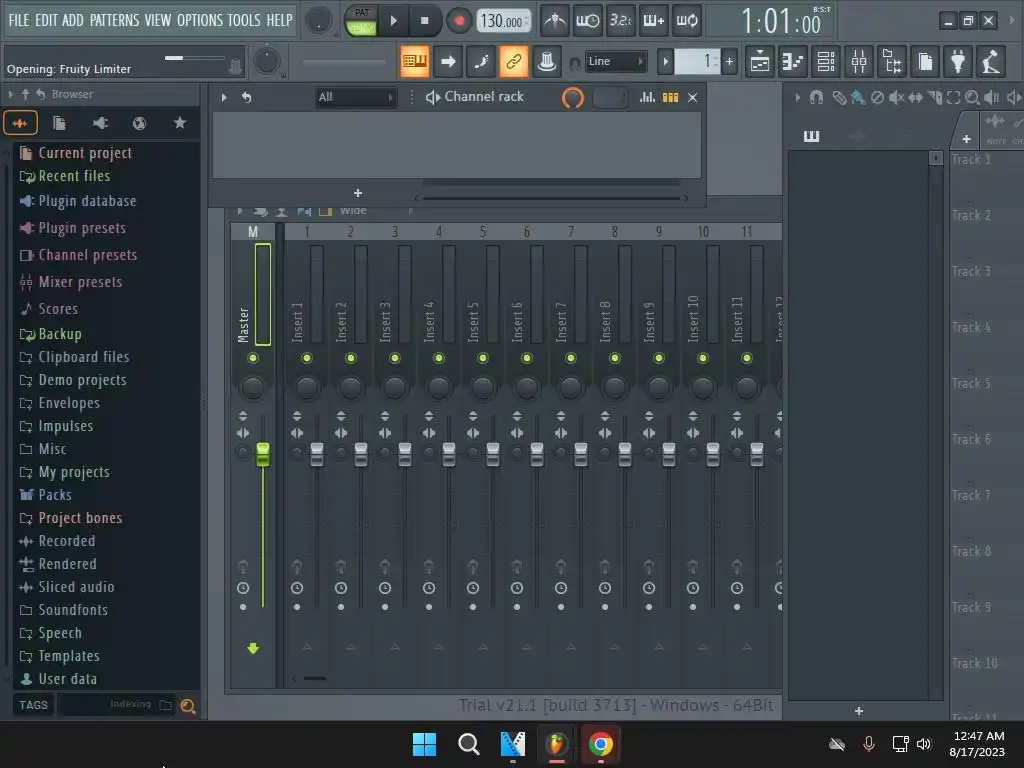The width and height of the screenshot is (1024, 768).
Task: Toggle the metronome icon
Action: 555,21
